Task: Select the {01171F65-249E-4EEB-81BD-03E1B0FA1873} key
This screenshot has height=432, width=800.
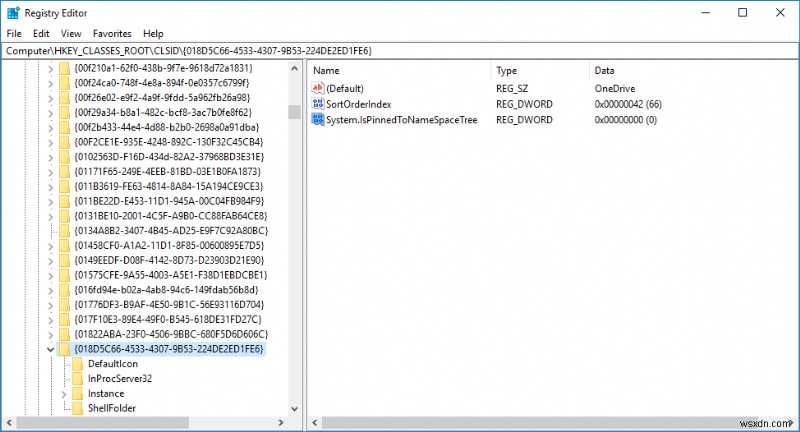Action: point(167,171)
